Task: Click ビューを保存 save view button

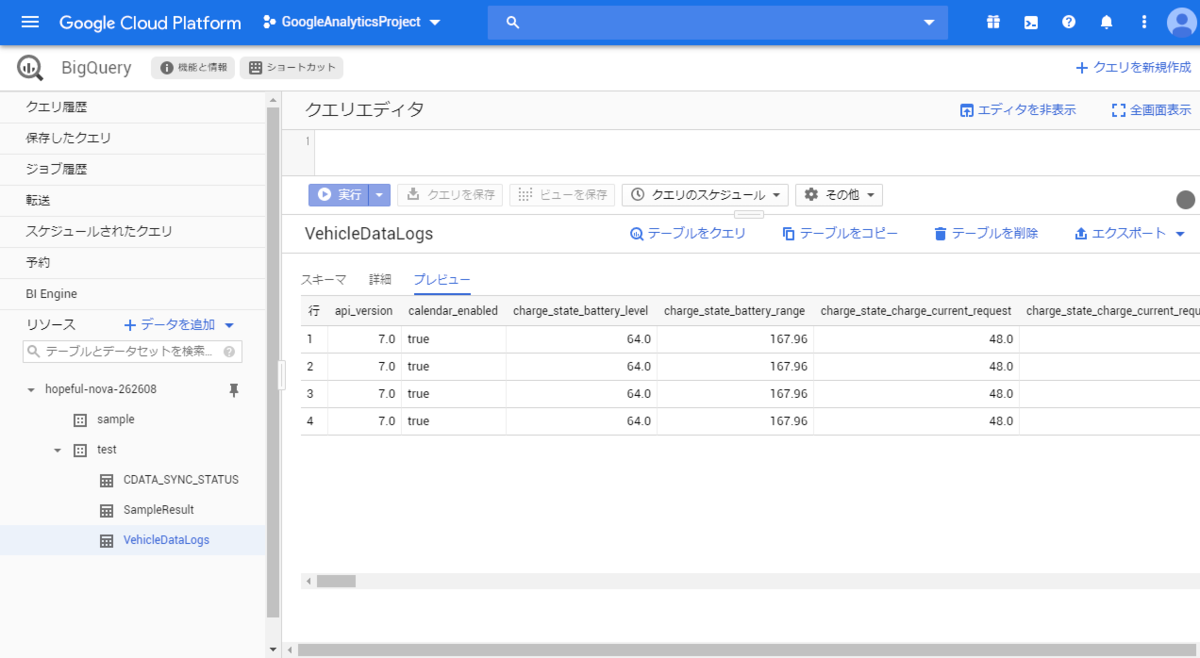Action: point(562,195)
